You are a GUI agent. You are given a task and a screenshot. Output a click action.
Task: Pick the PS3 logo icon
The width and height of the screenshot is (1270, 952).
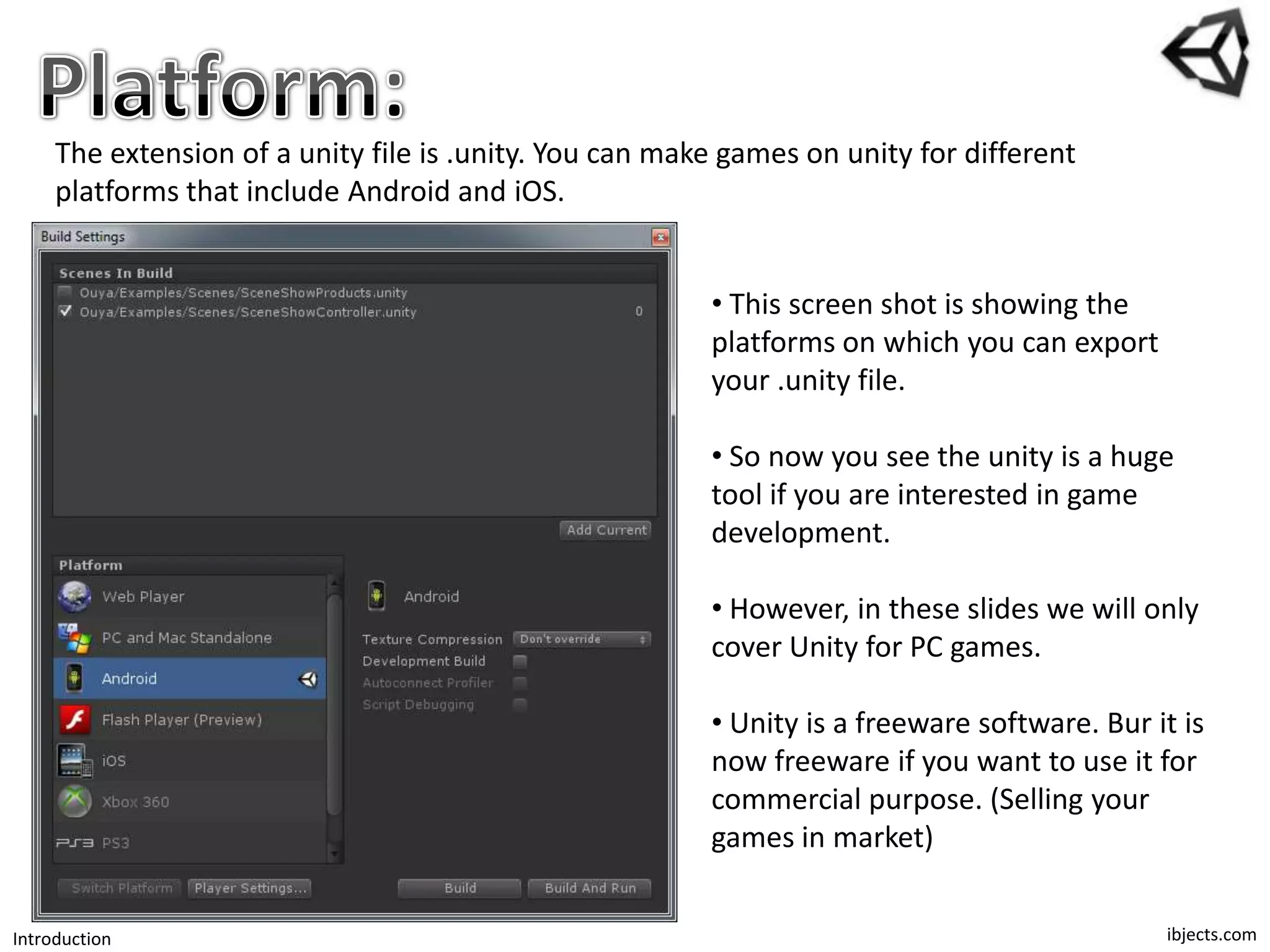pos(74,843)
